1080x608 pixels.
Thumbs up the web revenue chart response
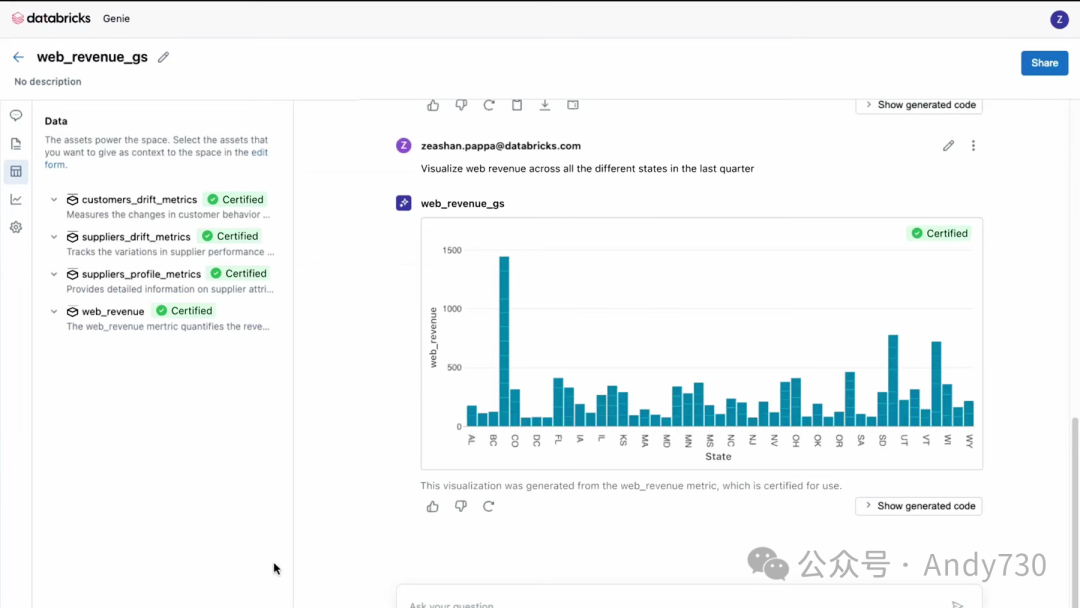coord(433,506)
